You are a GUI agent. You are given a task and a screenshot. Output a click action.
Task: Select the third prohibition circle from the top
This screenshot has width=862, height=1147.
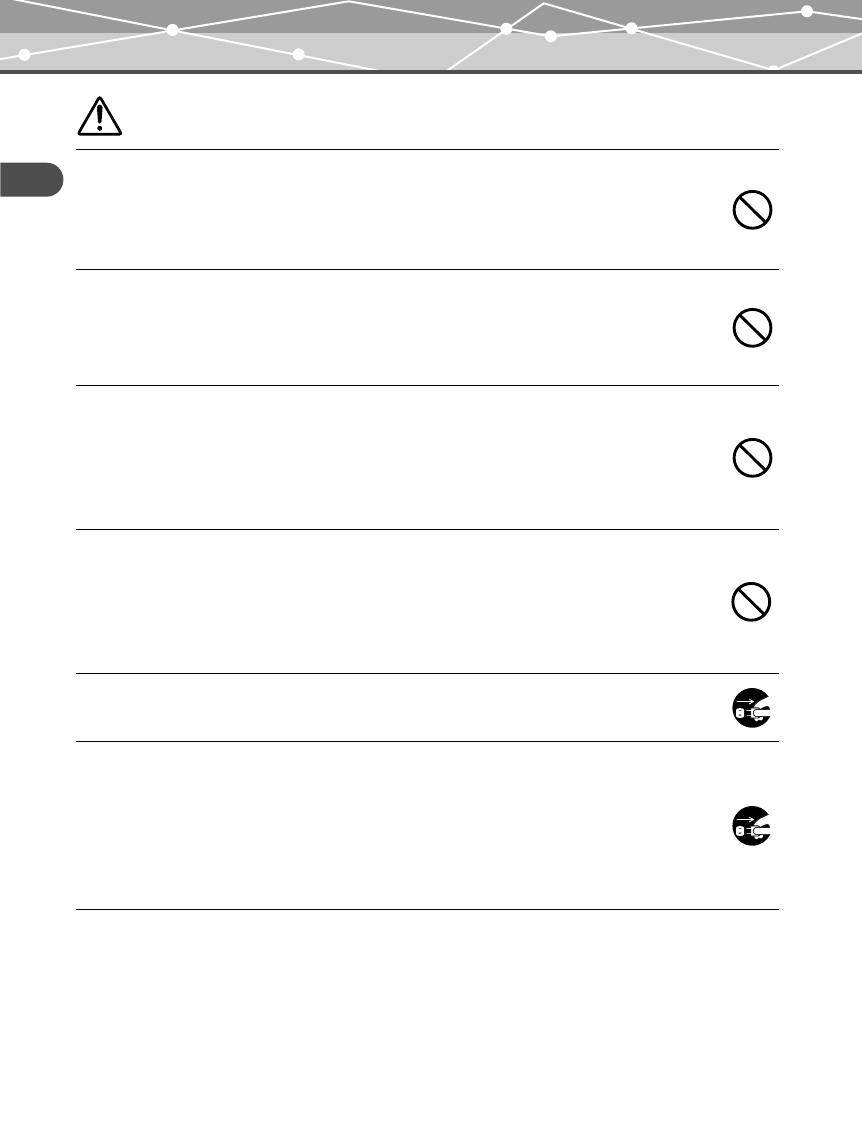pyautogui.click(x=752, y=458)
